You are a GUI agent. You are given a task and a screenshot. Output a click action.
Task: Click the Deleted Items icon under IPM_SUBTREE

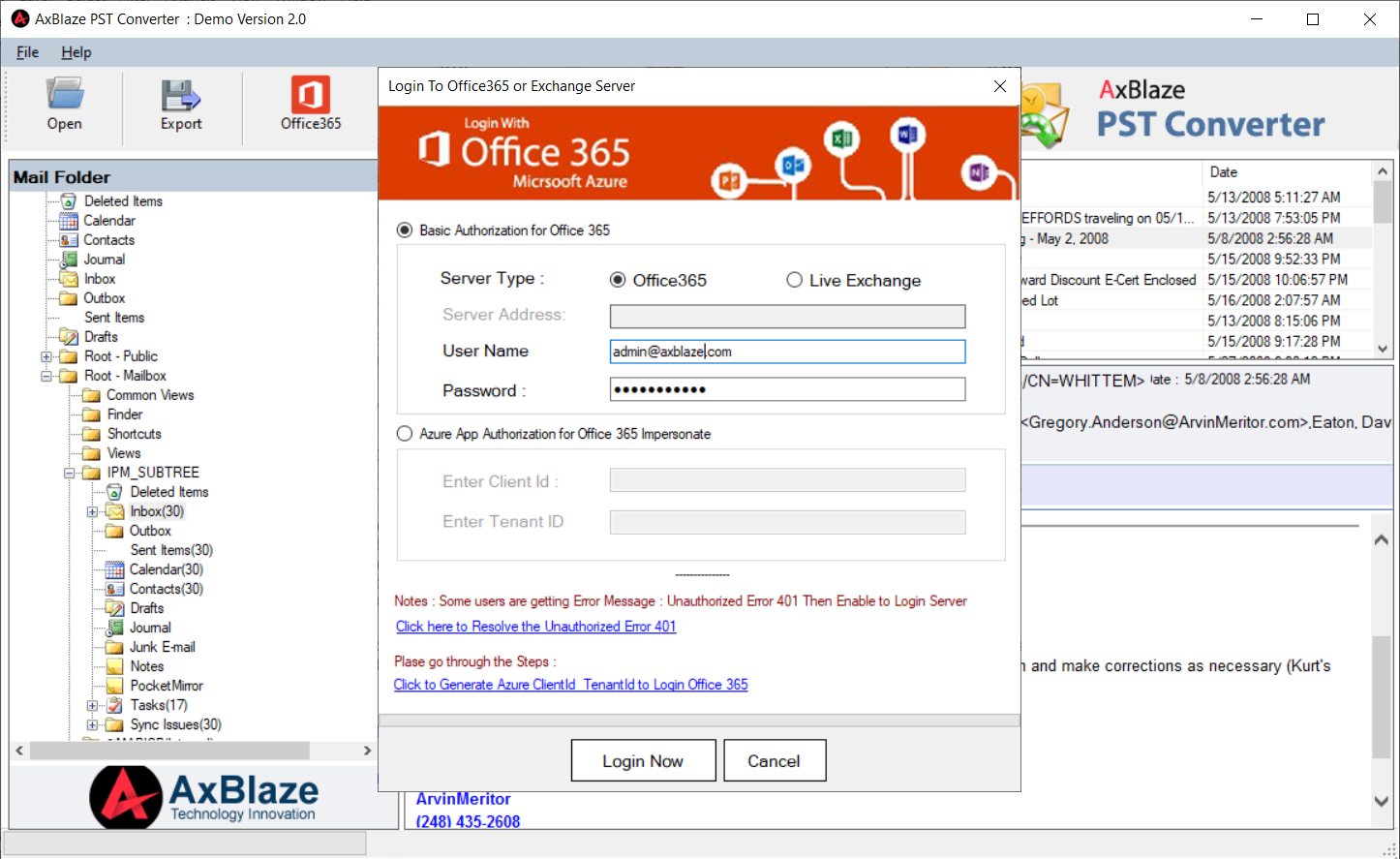[x=115, y=492]
